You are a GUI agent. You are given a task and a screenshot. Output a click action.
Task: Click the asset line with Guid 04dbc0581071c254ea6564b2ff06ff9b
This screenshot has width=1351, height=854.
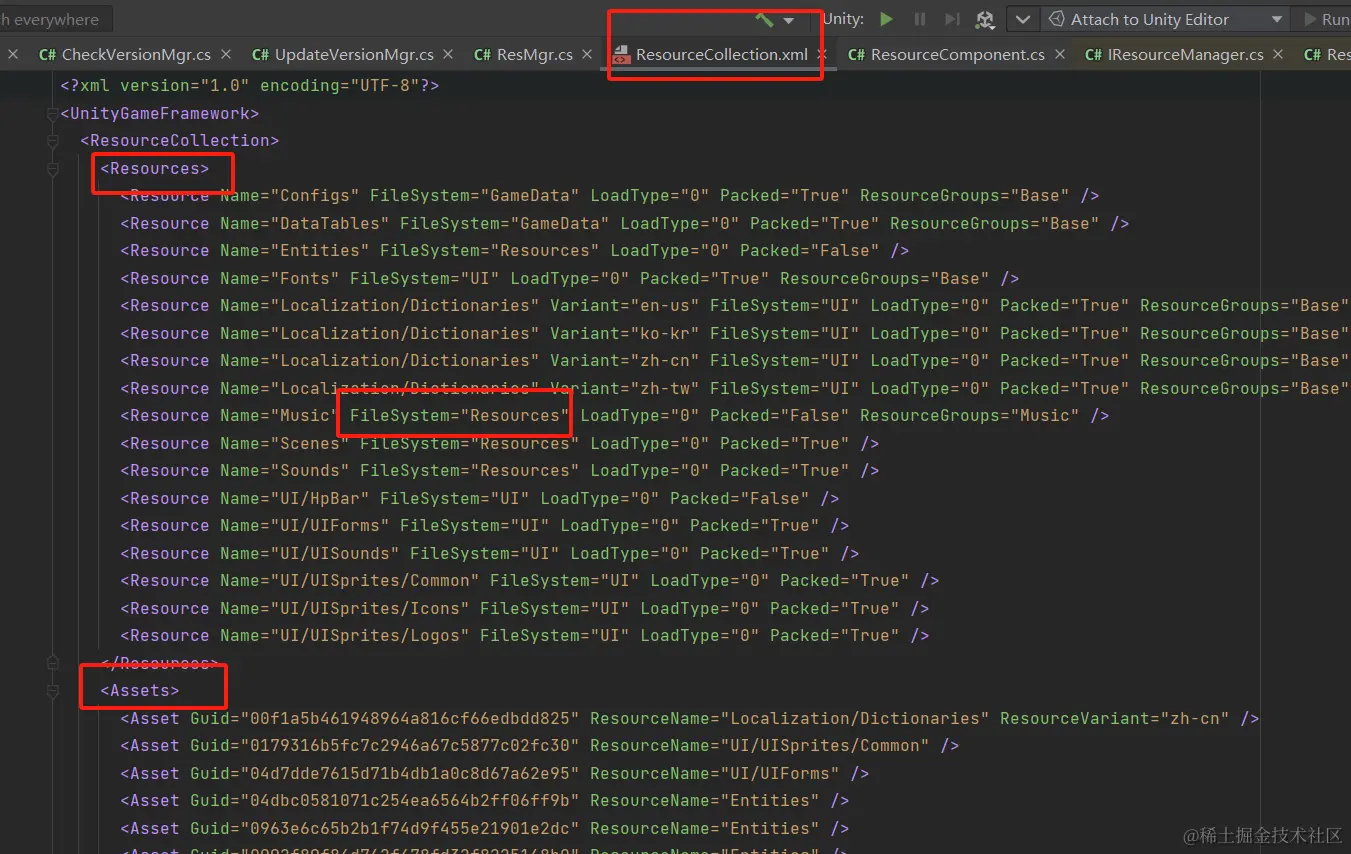coord(485,801)
